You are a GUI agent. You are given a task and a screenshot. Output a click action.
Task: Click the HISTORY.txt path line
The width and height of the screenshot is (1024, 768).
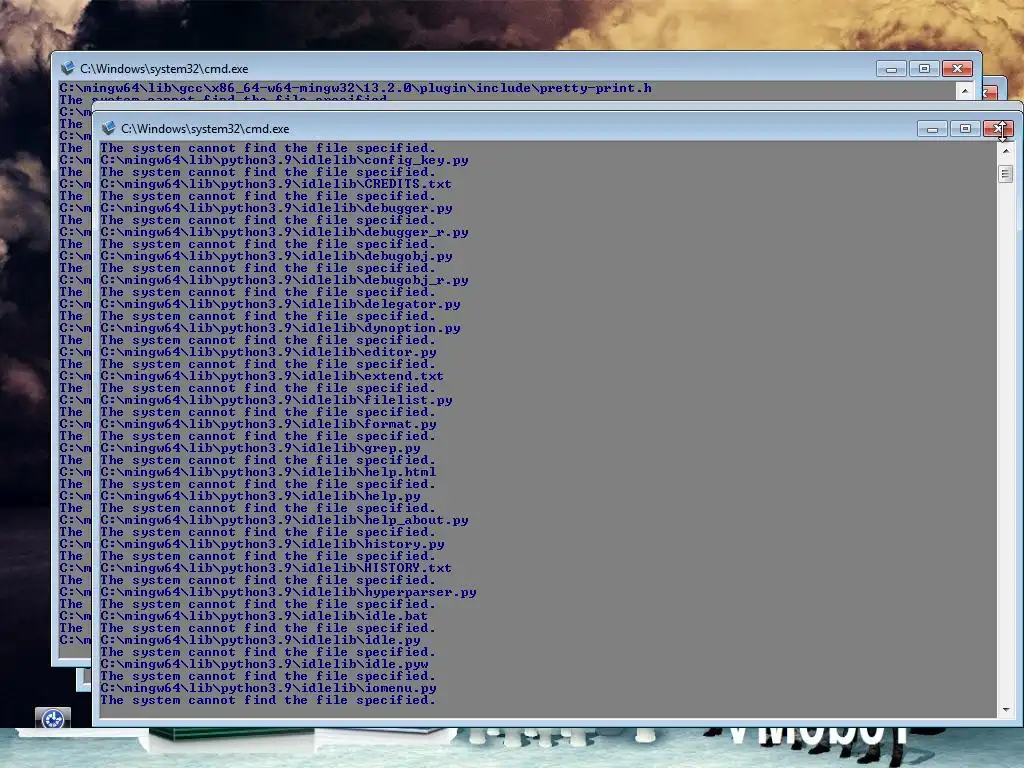[276, 568]
